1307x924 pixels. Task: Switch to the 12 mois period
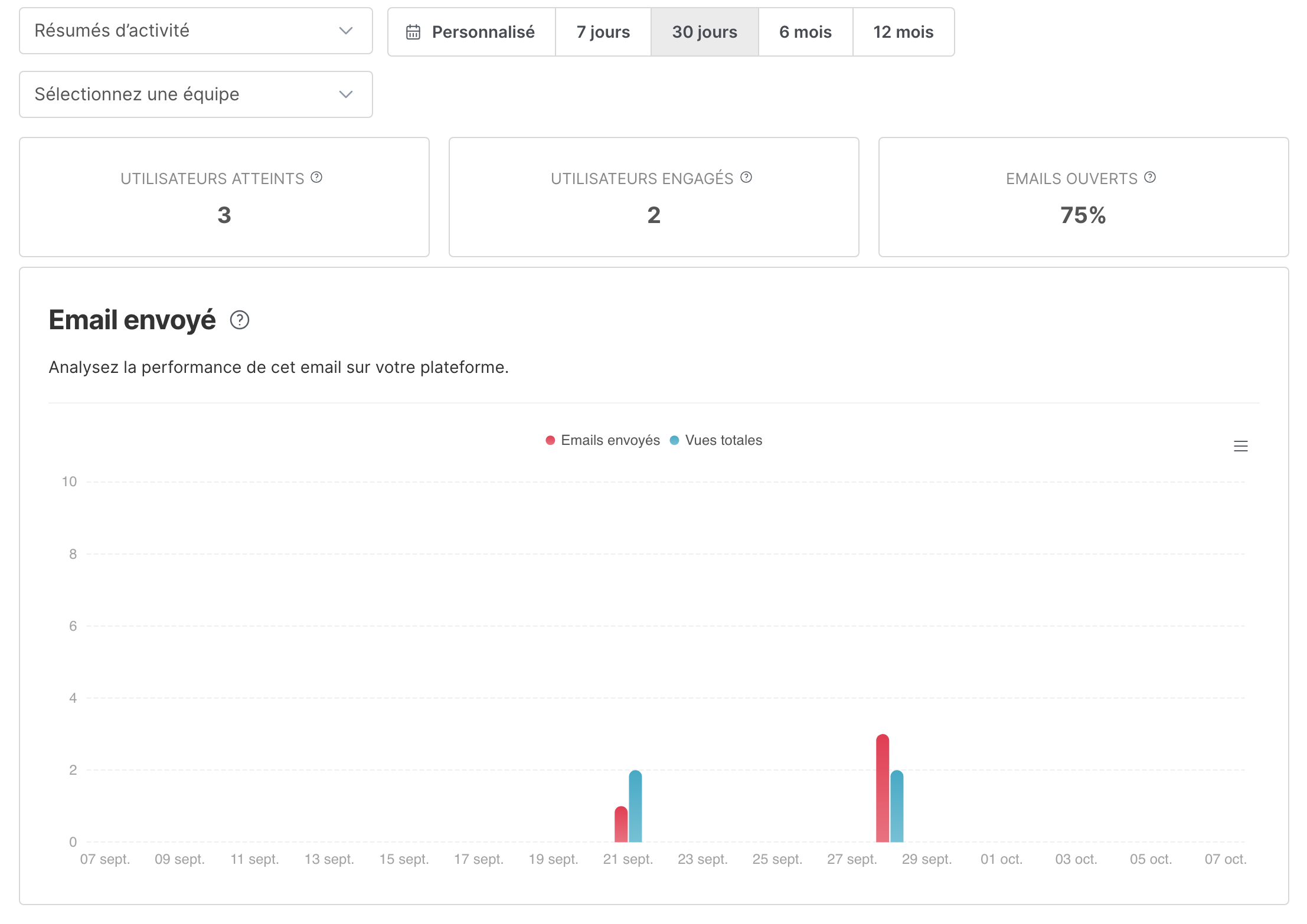click(903, 32)
